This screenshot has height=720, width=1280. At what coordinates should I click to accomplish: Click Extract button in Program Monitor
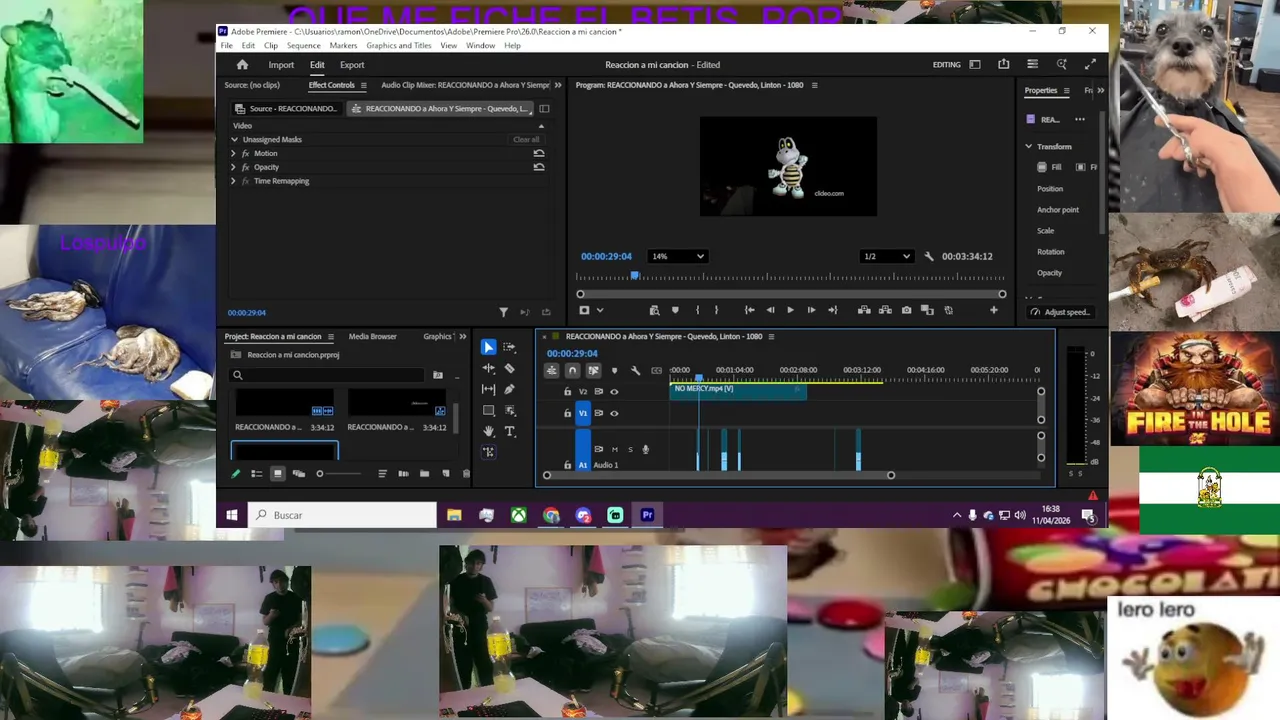[x=885, y=310]
